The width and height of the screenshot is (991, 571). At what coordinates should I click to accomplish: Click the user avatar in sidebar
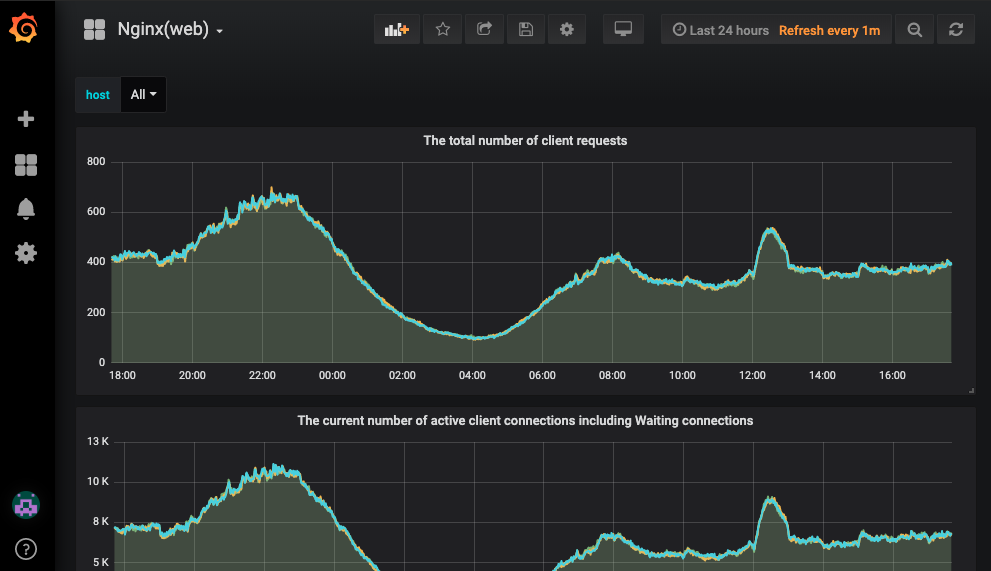pyautogui.click(x=26, y=505)
